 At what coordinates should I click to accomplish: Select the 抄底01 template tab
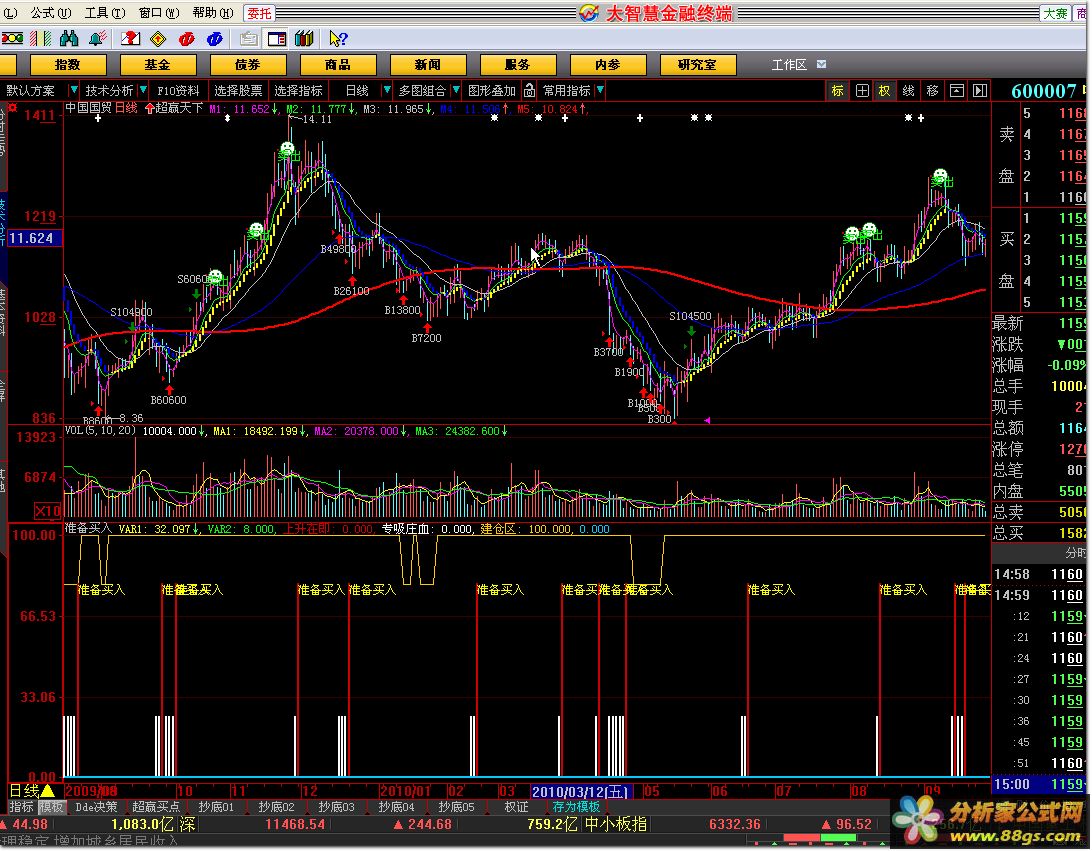tap(216, 807)
